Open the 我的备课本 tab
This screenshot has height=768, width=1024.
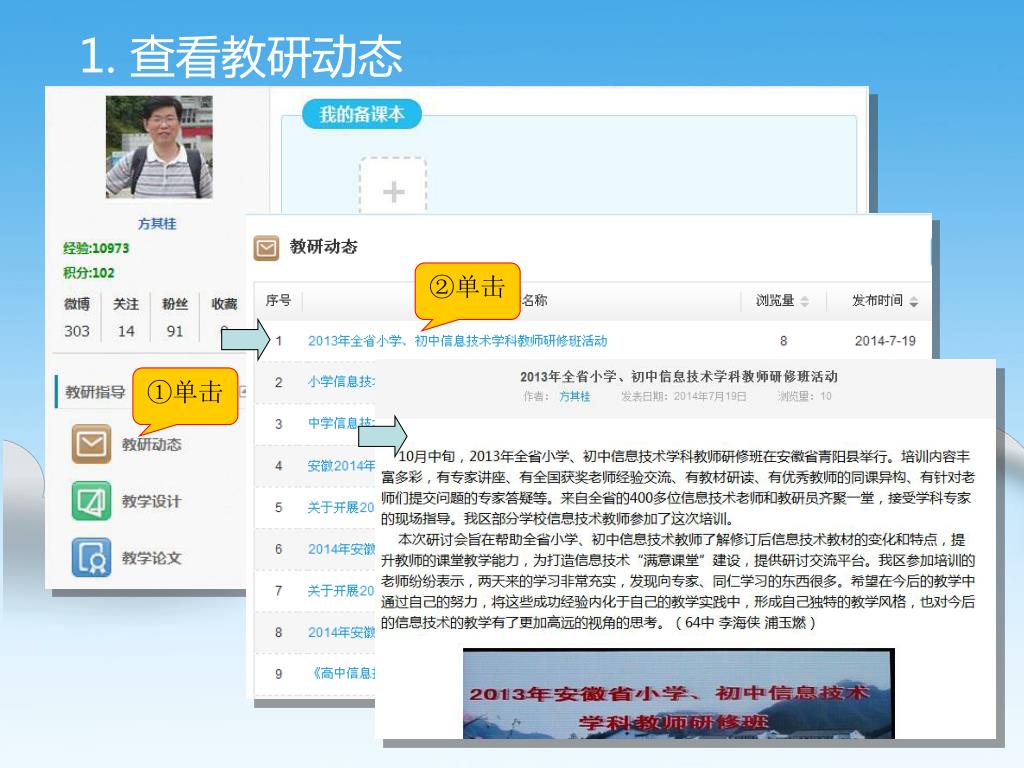click(362, 114)
